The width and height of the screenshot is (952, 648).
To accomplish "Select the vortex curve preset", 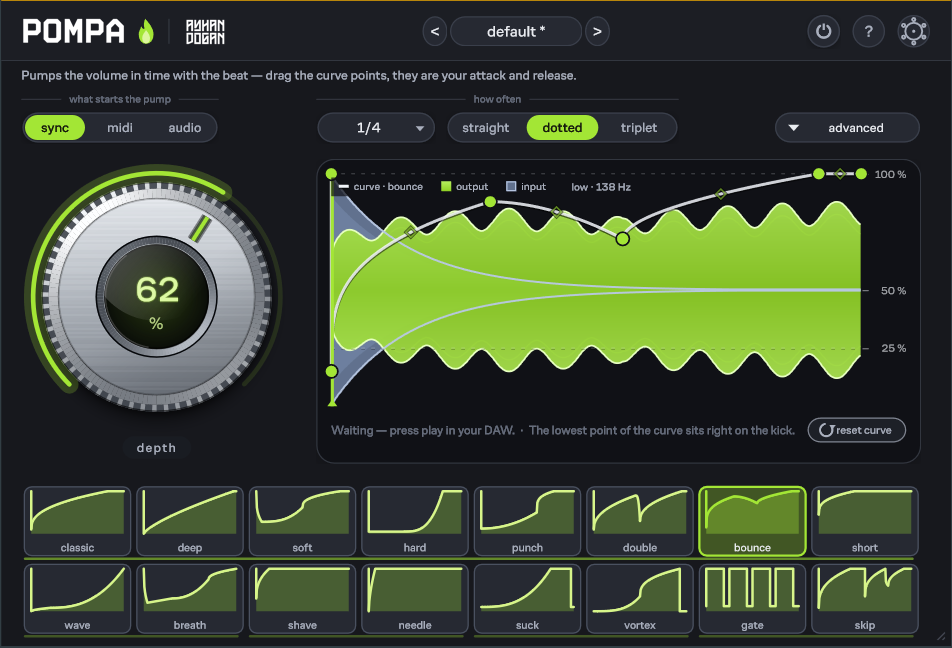I will [640, 599].
